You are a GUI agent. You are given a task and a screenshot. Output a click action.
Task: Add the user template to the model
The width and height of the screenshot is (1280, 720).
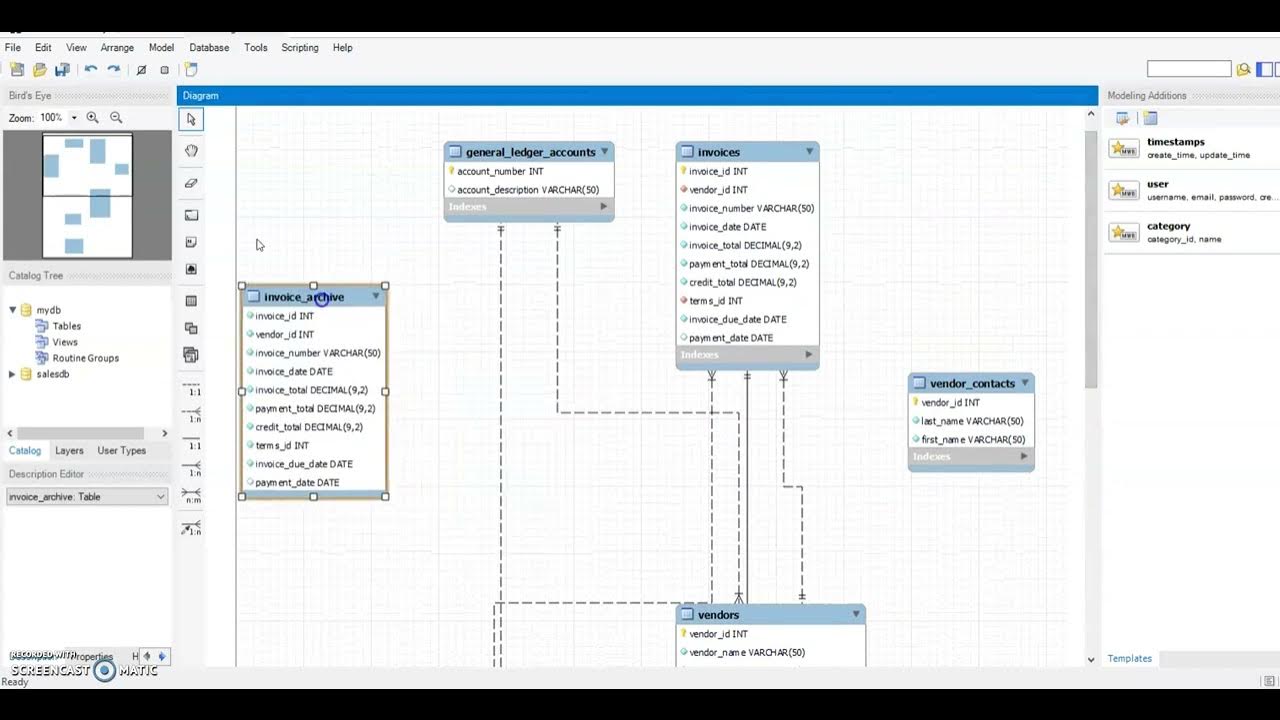[x=1190, y=190]
